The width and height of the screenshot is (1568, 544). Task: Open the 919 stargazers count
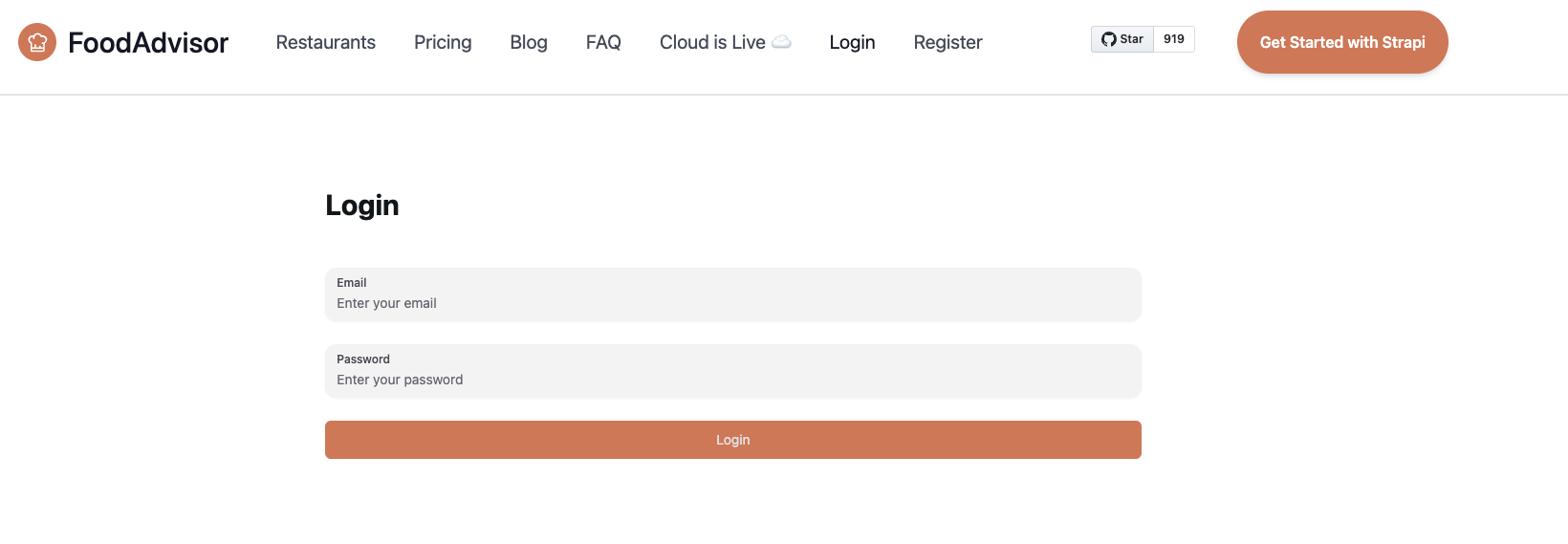(1174, 39)
